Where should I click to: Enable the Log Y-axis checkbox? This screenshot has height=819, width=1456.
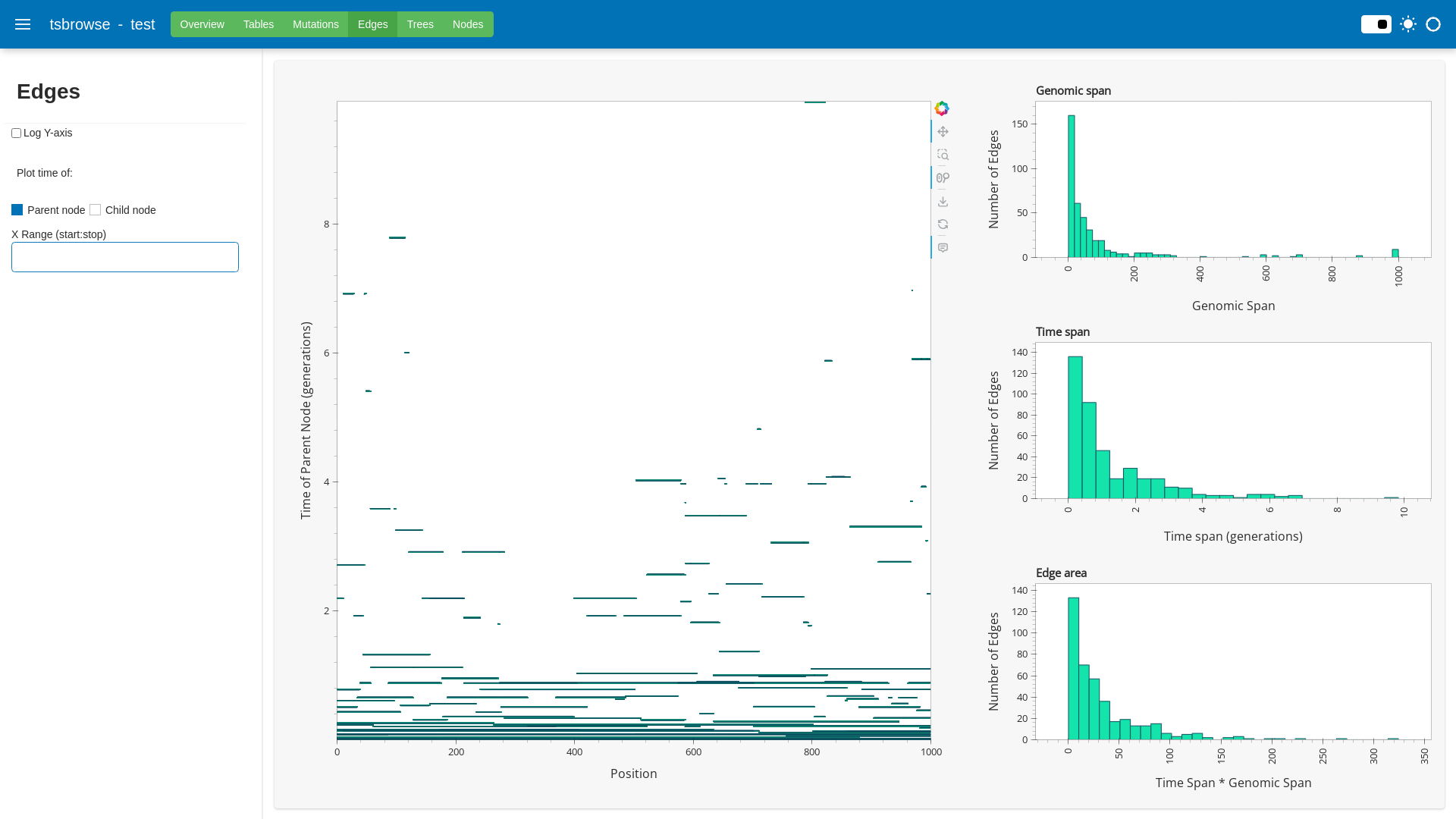16,133
